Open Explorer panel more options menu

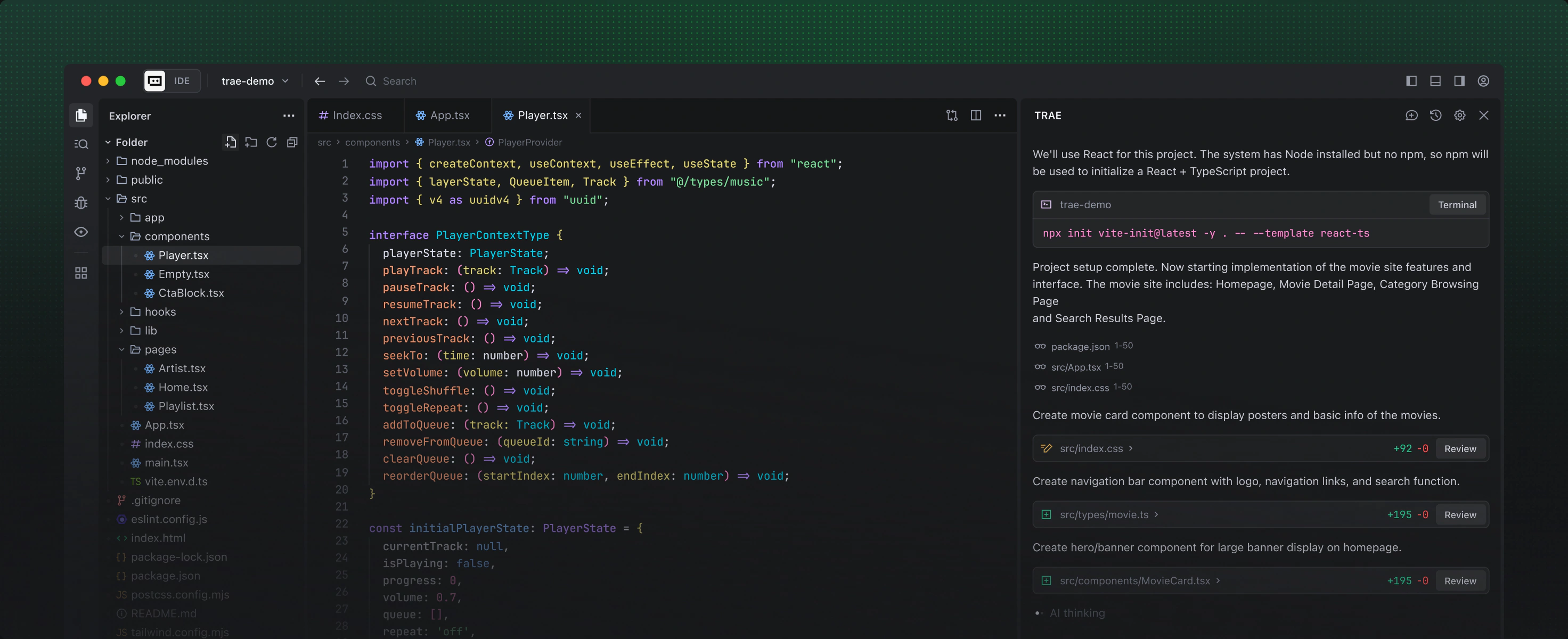[289, 116]
